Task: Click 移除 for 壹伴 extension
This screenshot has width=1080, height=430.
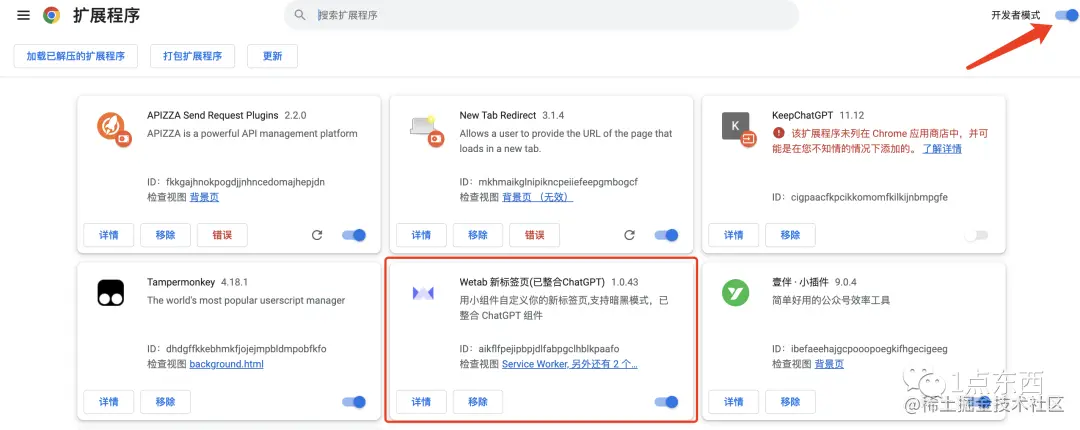Action: (x=791, y=402)
